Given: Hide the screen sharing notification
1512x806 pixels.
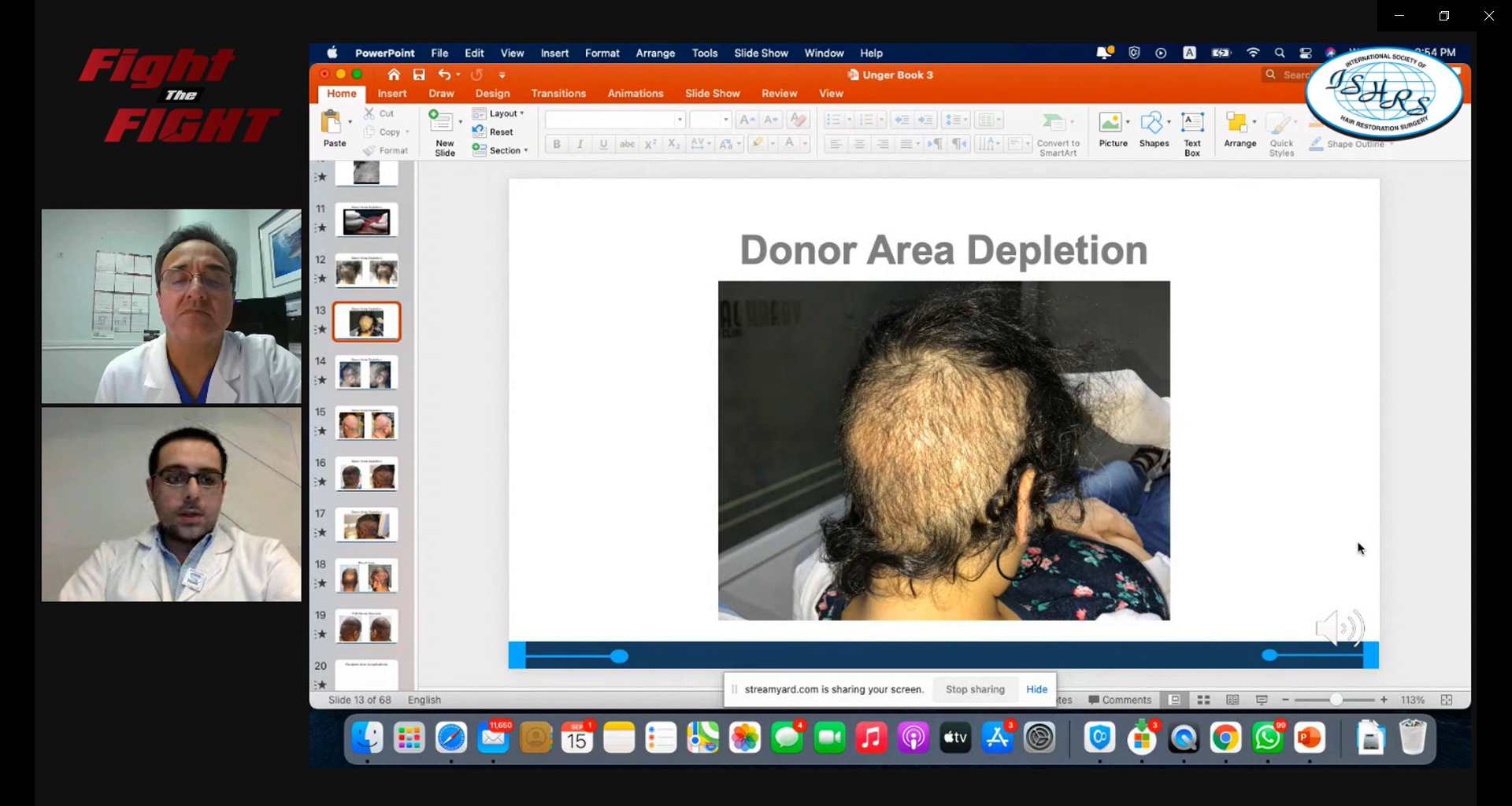Looking at the screenshot, I should coord(1036,689).
